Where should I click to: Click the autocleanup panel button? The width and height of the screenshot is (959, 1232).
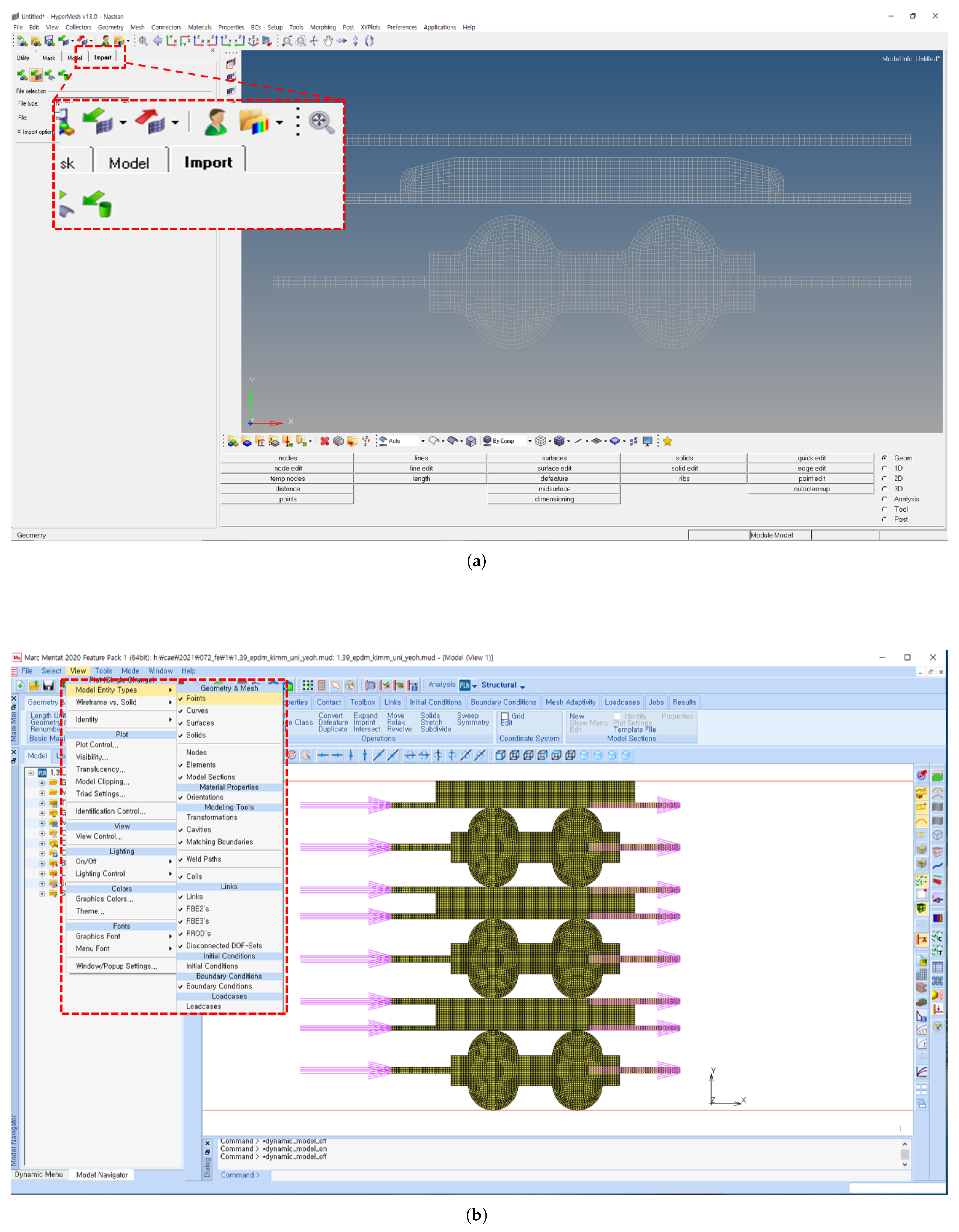point(811,489)
